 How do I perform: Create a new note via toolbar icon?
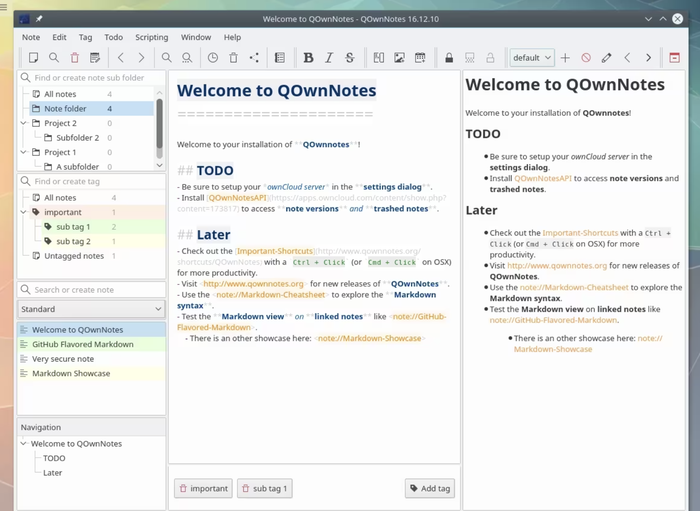(x=33, y=58)
